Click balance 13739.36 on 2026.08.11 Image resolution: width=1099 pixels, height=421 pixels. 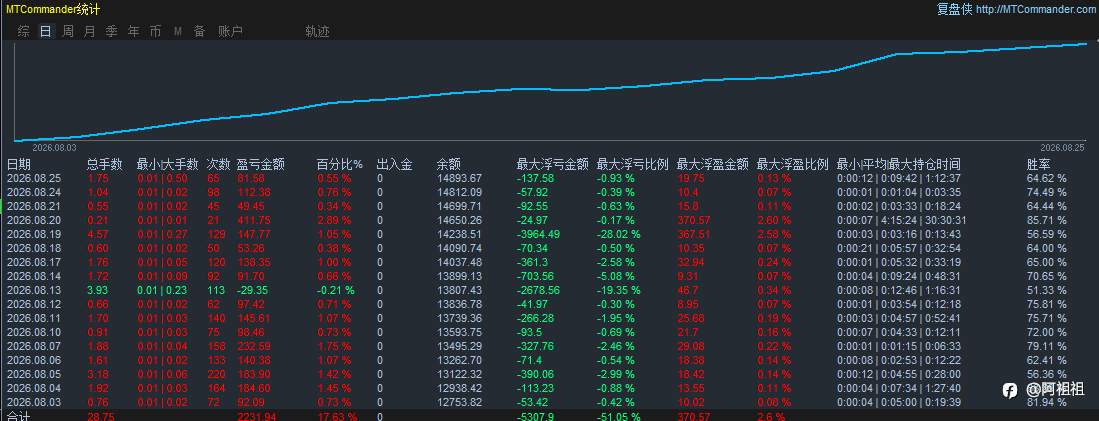pos(459,318)
